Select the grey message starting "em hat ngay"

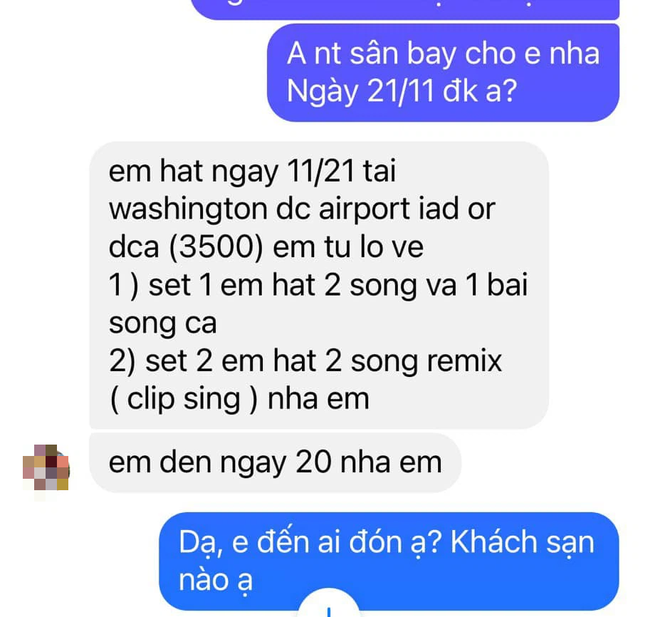[319, 285]
